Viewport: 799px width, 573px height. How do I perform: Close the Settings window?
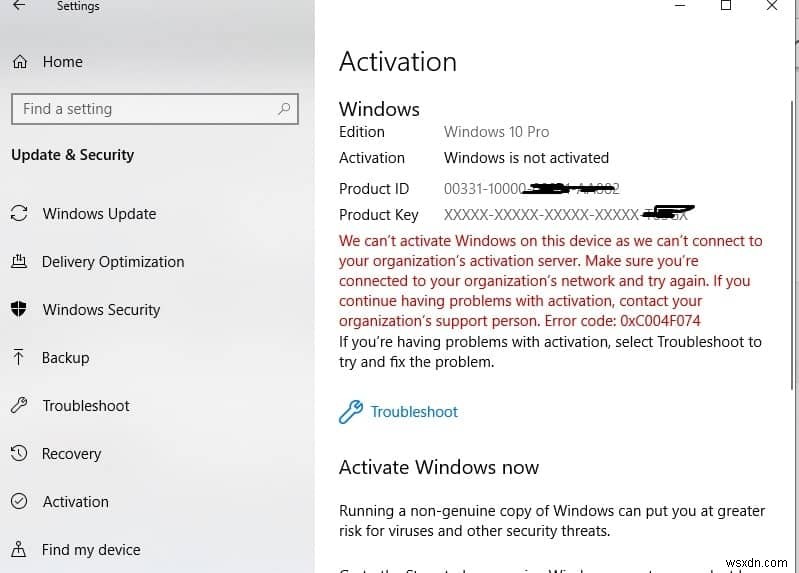(771, 6)
